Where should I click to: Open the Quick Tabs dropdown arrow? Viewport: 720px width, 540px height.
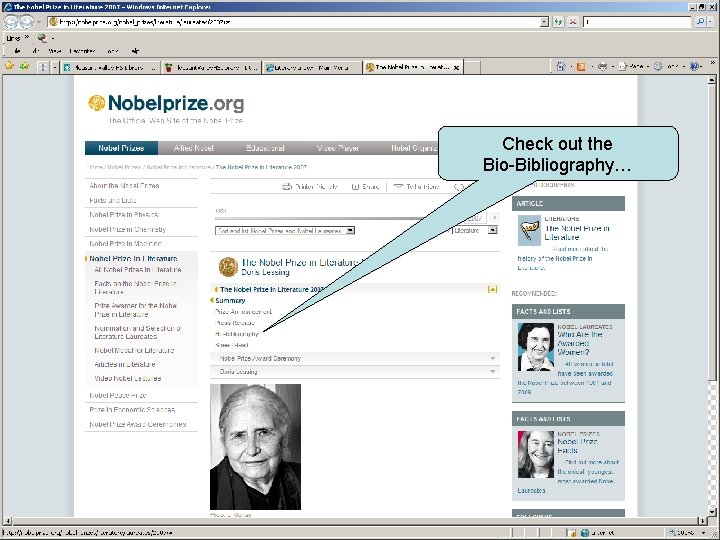54,67
